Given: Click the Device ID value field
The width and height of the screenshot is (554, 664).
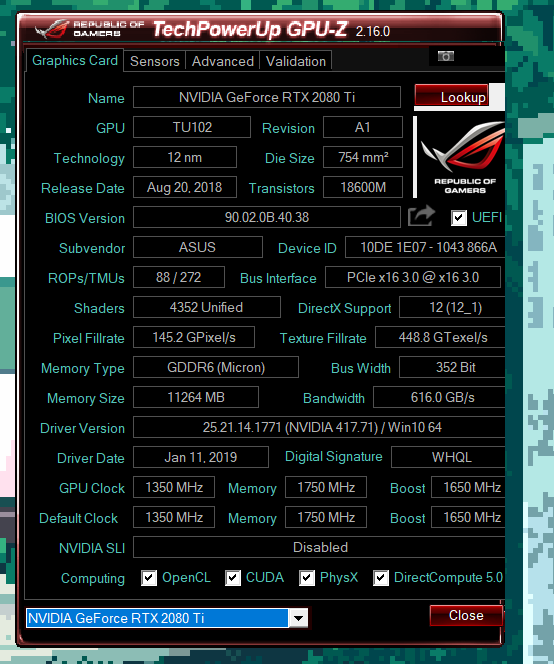Looking at the screenshot, I should [x=425, y=247].
